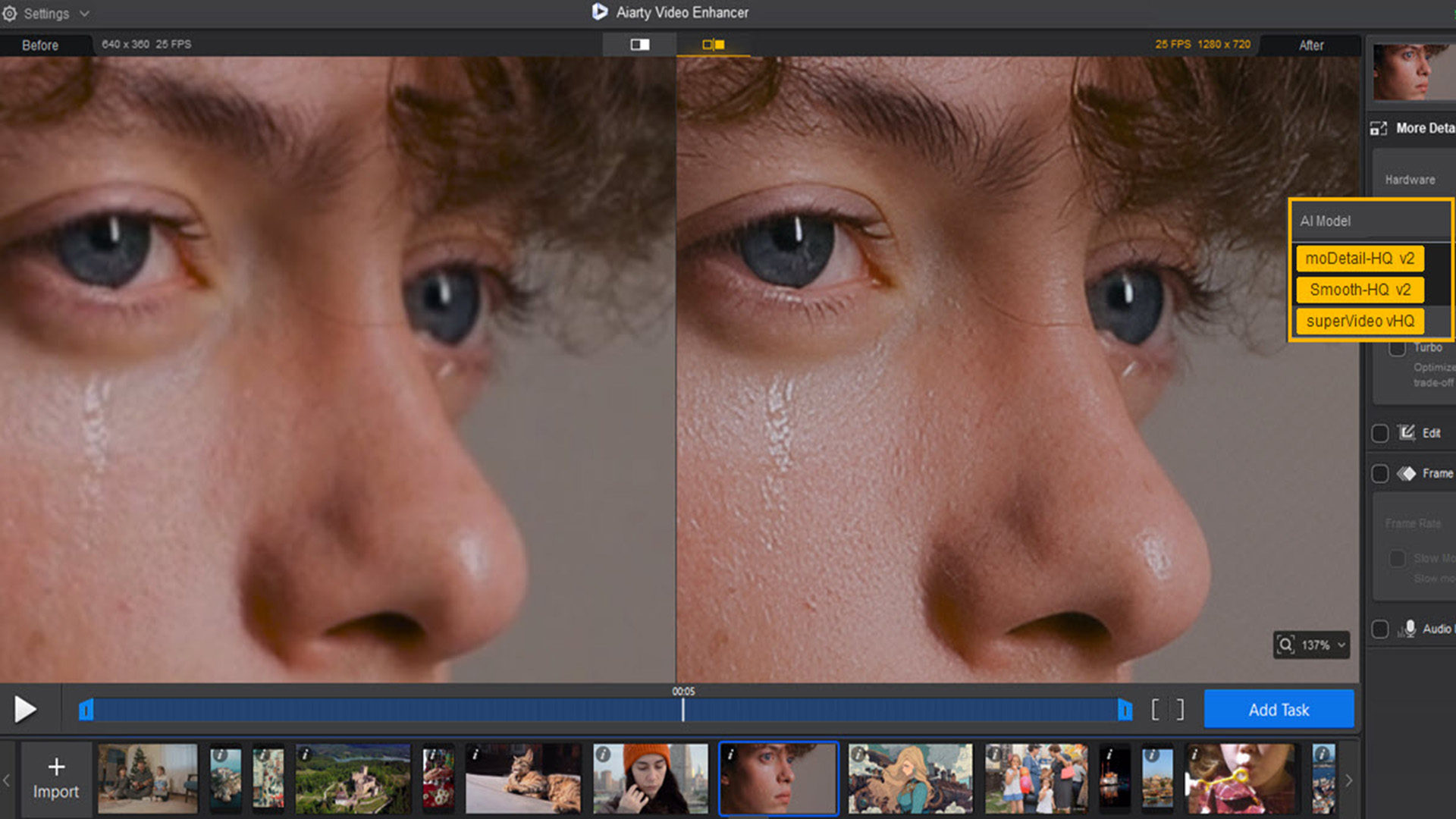Enable the Edit checkbox
This screenshot has width=1456, height=819.
pyautogui.click(x=1380, y=433)
